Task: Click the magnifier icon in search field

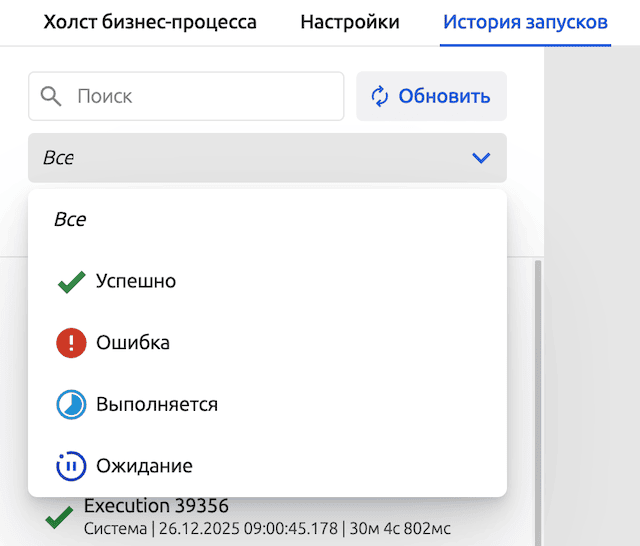Action: pos(52,97)
